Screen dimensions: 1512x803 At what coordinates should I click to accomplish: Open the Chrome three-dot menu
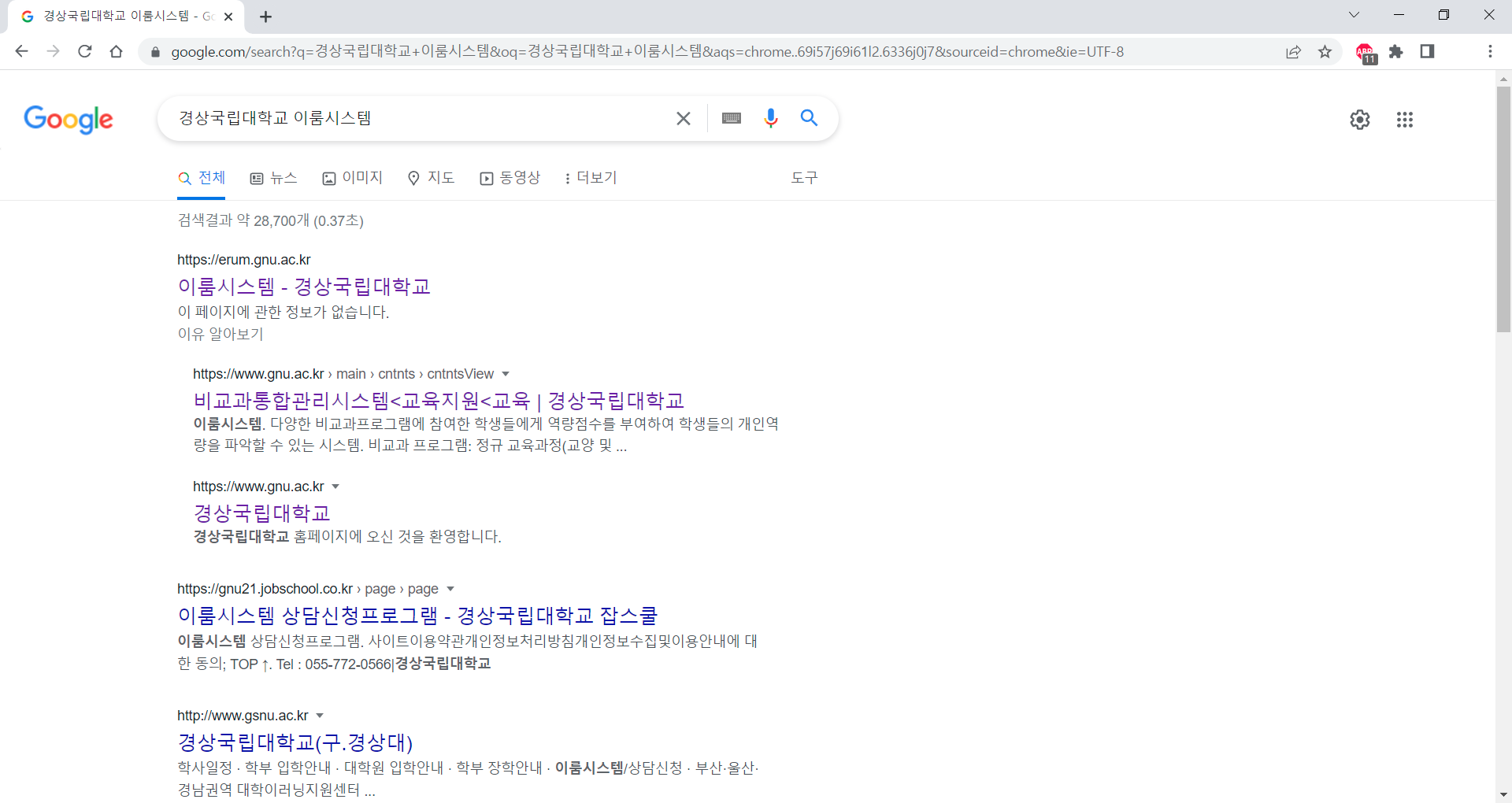[x=1490, y=52]
